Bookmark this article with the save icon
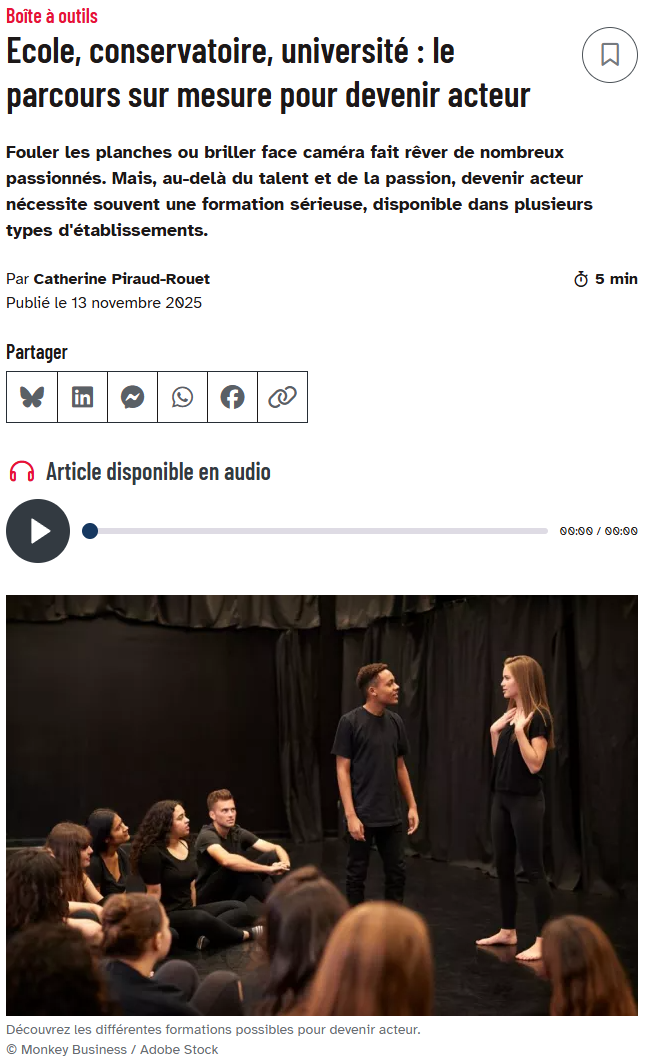Image resolution: width=646 pixels, height=1063 pixels. [609, 55]
